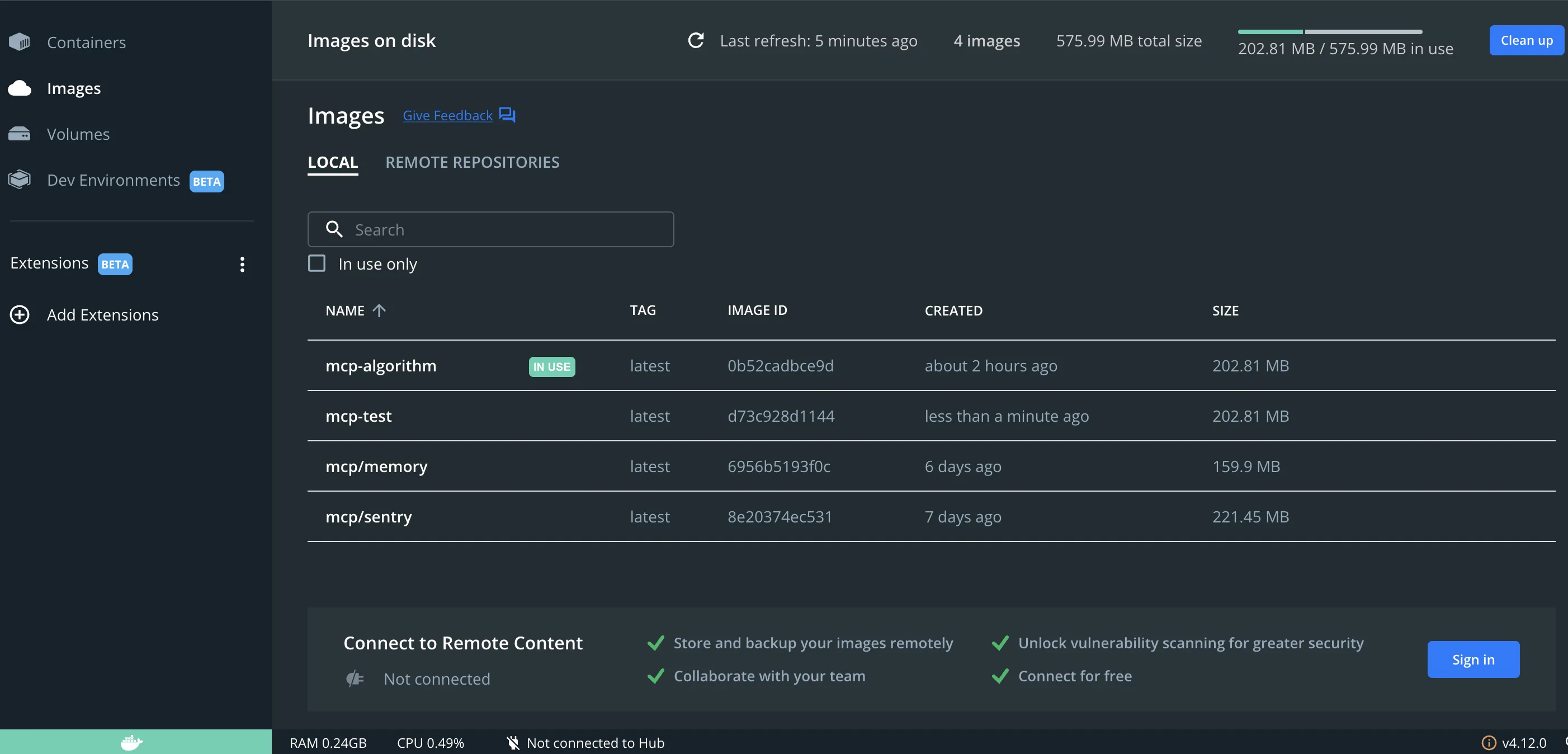Click the Dev Environments BETA badge
Viewport: 1568px width, 754px height.
pyautogui.click(x=207, y=181)
